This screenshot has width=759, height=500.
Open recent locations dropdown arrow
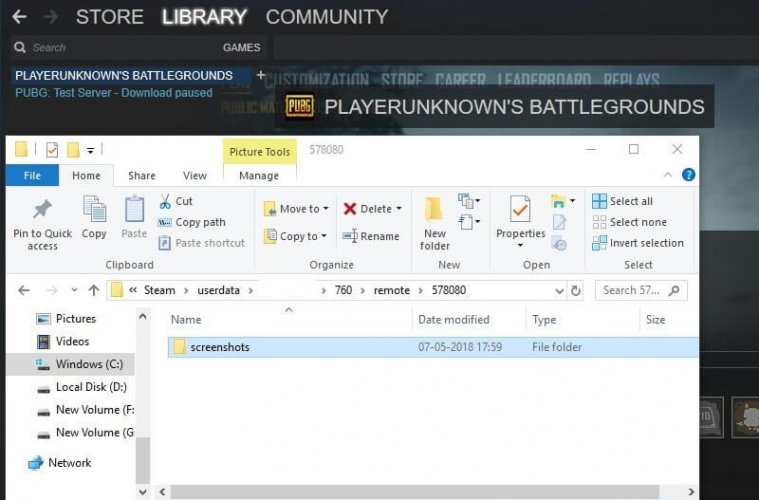pyautogui.click(x=74, y=290)
